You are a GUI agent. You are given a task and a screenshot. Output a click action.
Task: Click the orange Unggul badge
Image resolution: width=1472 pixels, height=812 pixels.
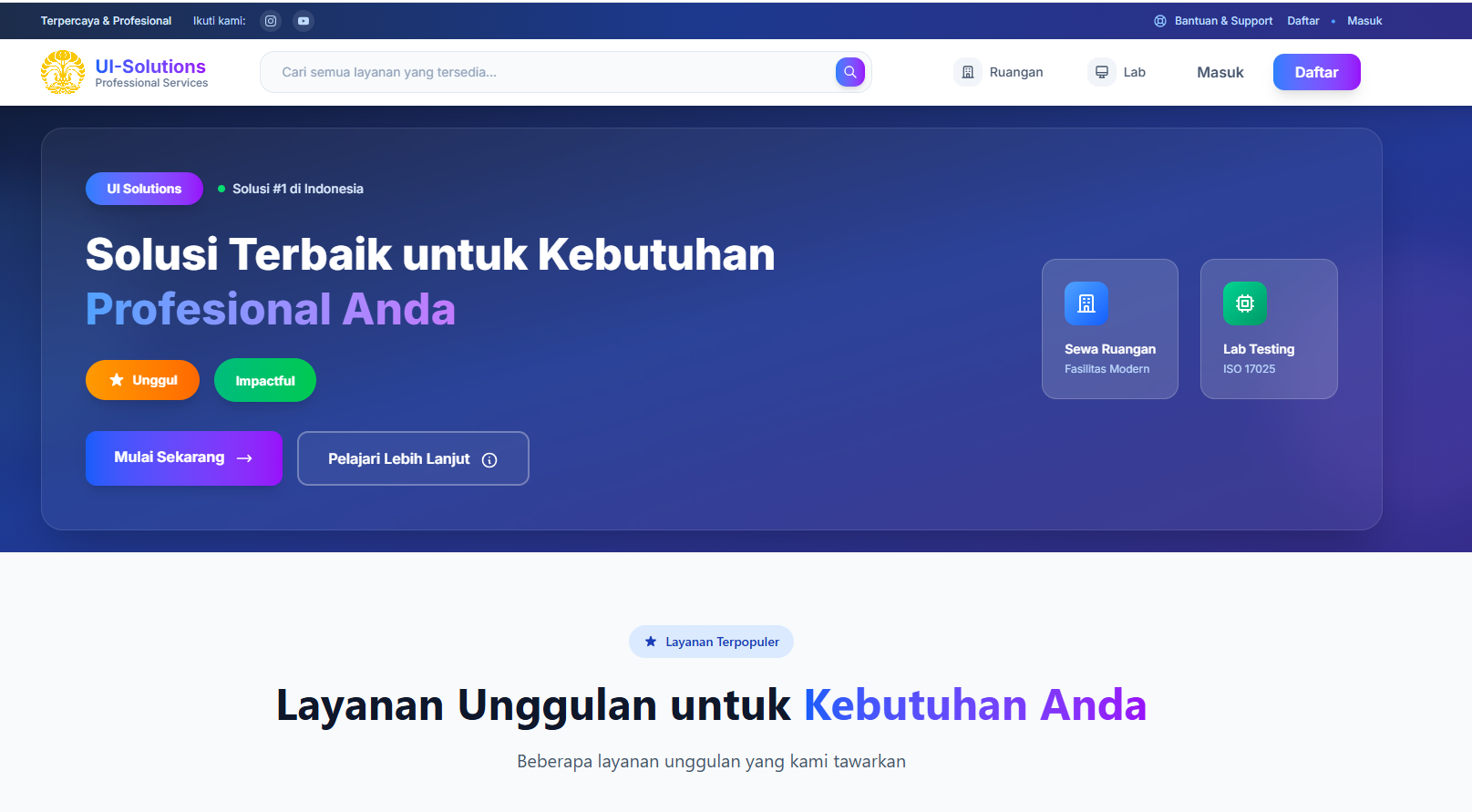(142, 380)
